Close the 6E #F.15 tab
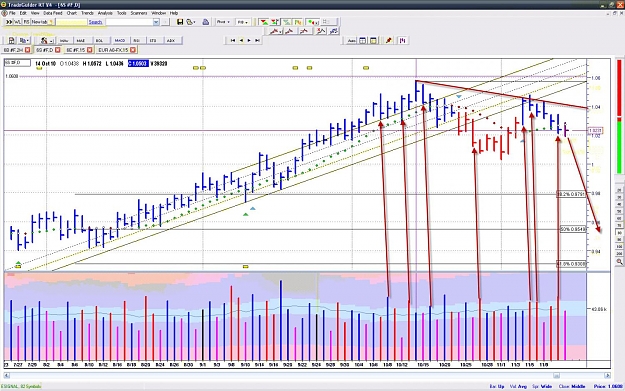Image resolution: width=625 pixels, height=391 pixels. [90, 50]
